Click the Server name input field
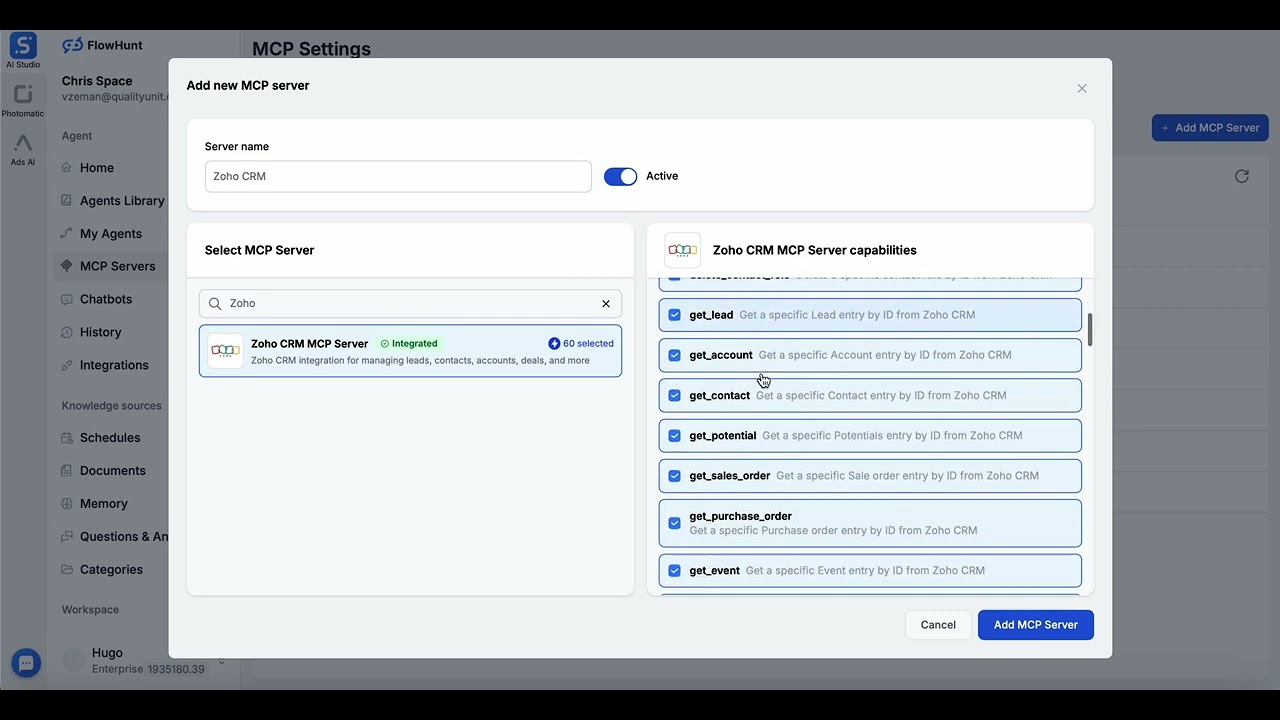The height and width of the screenshot is (720, 1280). pos(398,176)
